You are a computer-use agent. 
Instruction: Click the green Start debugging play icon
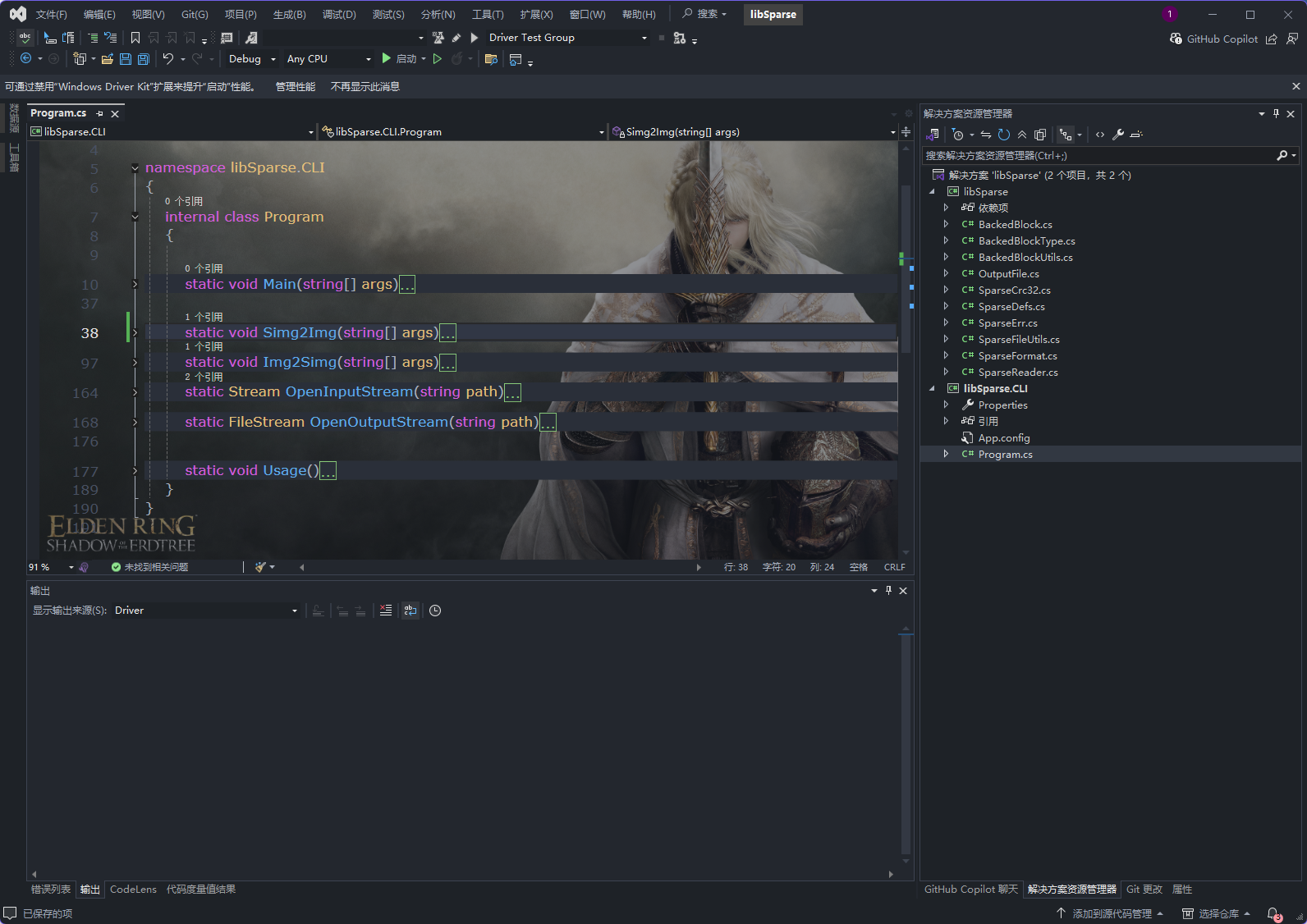click(387, 58)
